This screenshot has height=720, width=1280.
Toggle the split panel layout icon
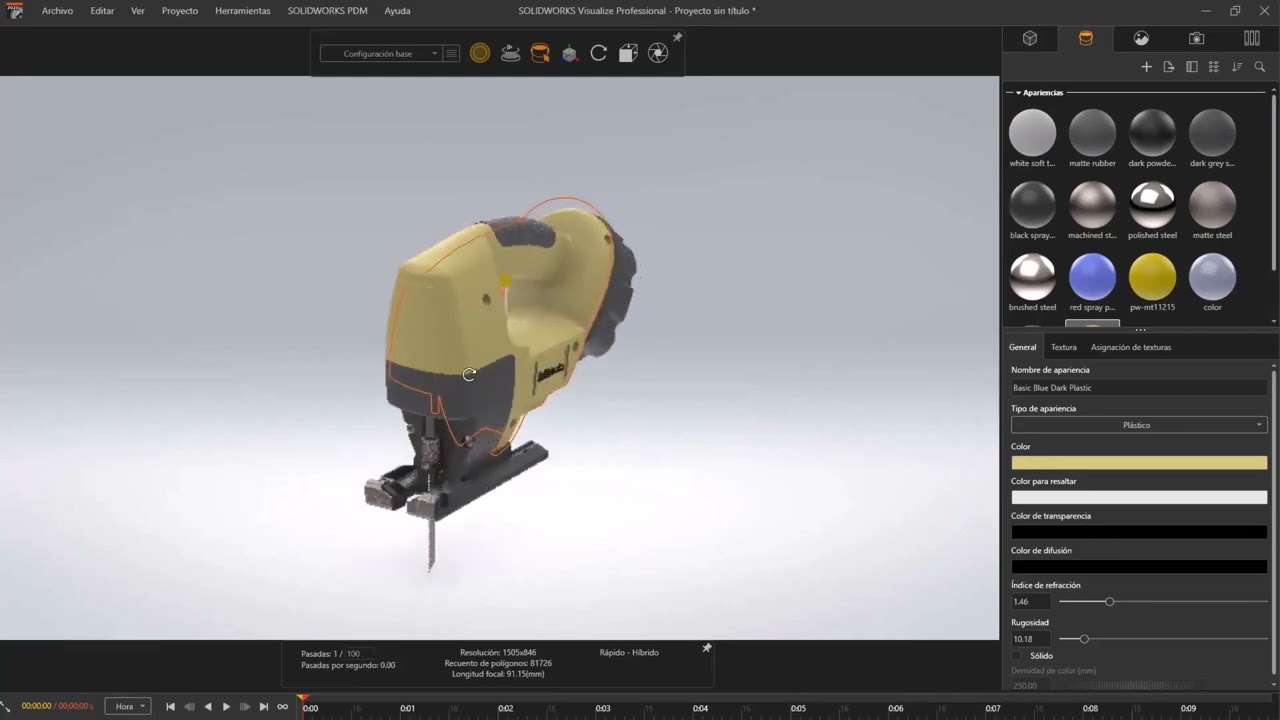coord(1192,67)
